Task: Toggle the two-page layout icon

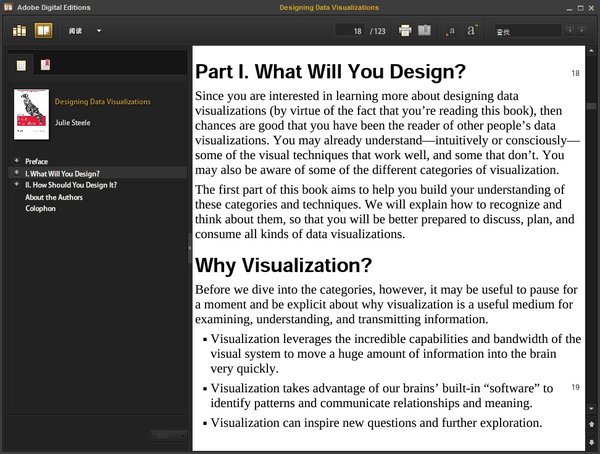Action: coord(424,31)
